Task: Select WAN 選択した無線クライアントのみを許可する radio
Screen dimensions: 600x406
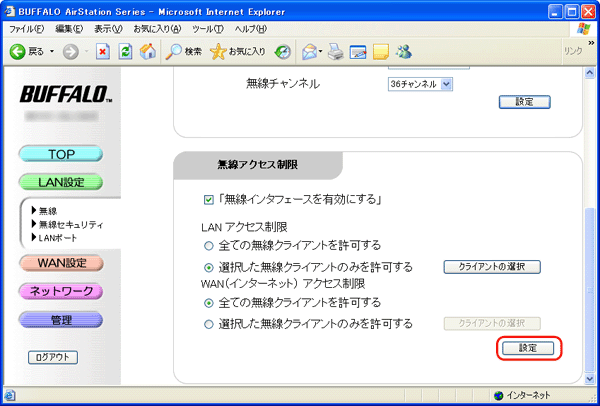Action: pos(209,323)
